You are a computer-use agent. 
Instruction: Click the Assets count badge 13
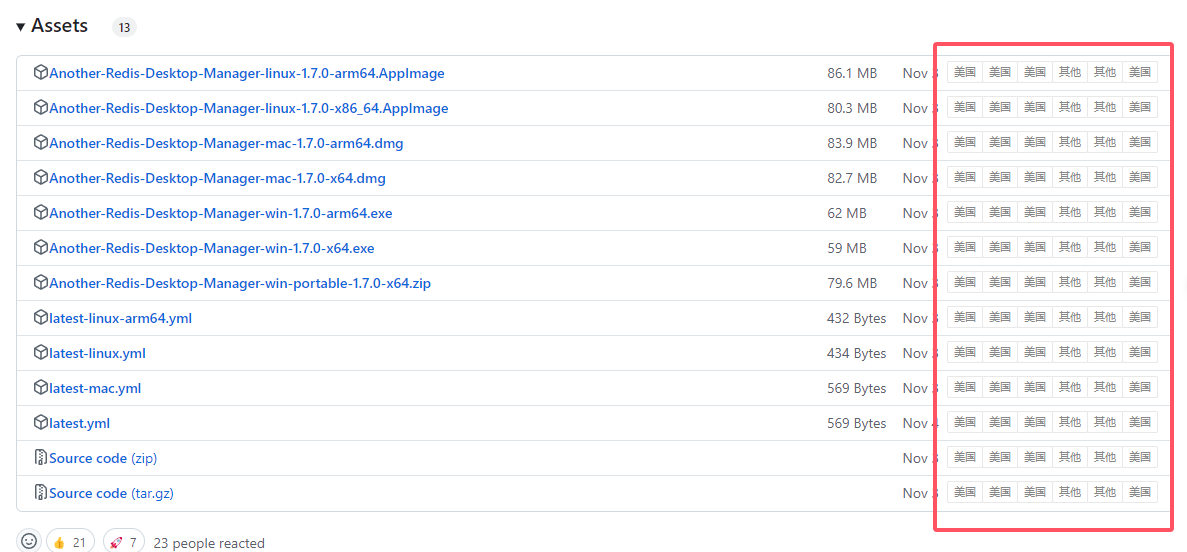124,28
